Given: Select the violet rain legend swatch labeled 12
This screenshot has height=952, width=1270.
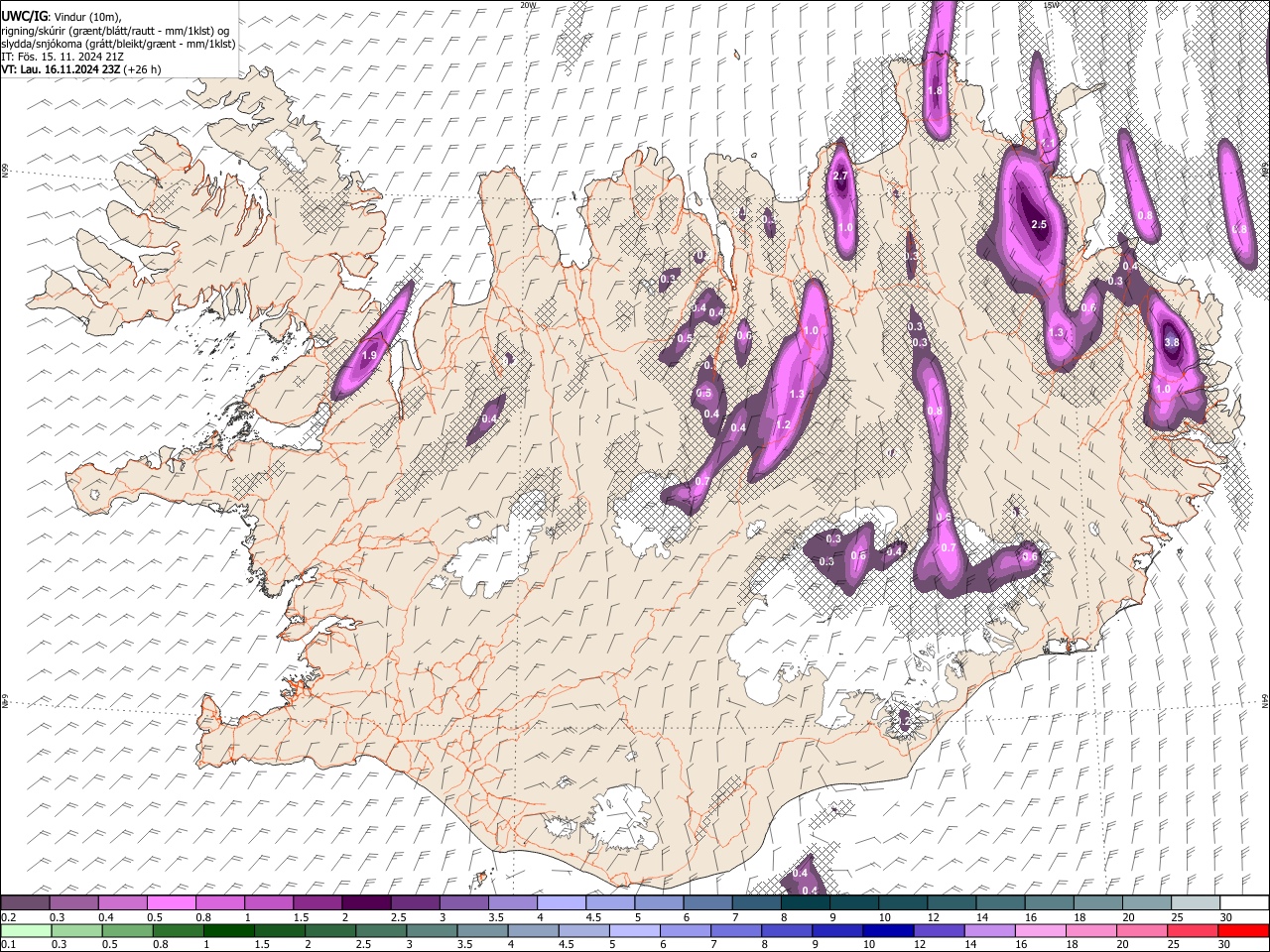Looking at the screenshot, I should tap(939, 931).
